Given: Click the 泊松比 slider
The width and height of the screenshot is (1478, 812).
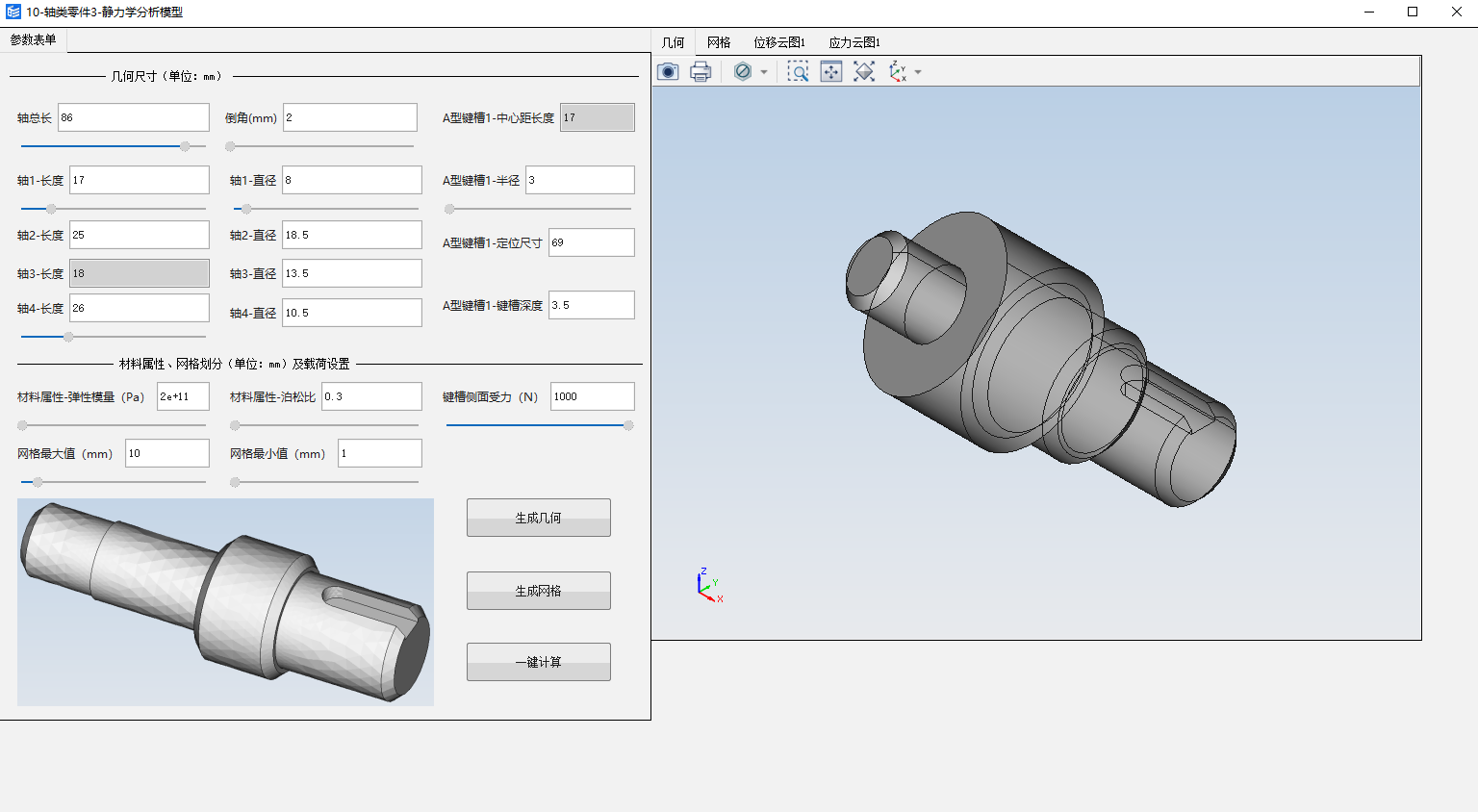Looking at the screenshot, I should (x=326, y=425).
